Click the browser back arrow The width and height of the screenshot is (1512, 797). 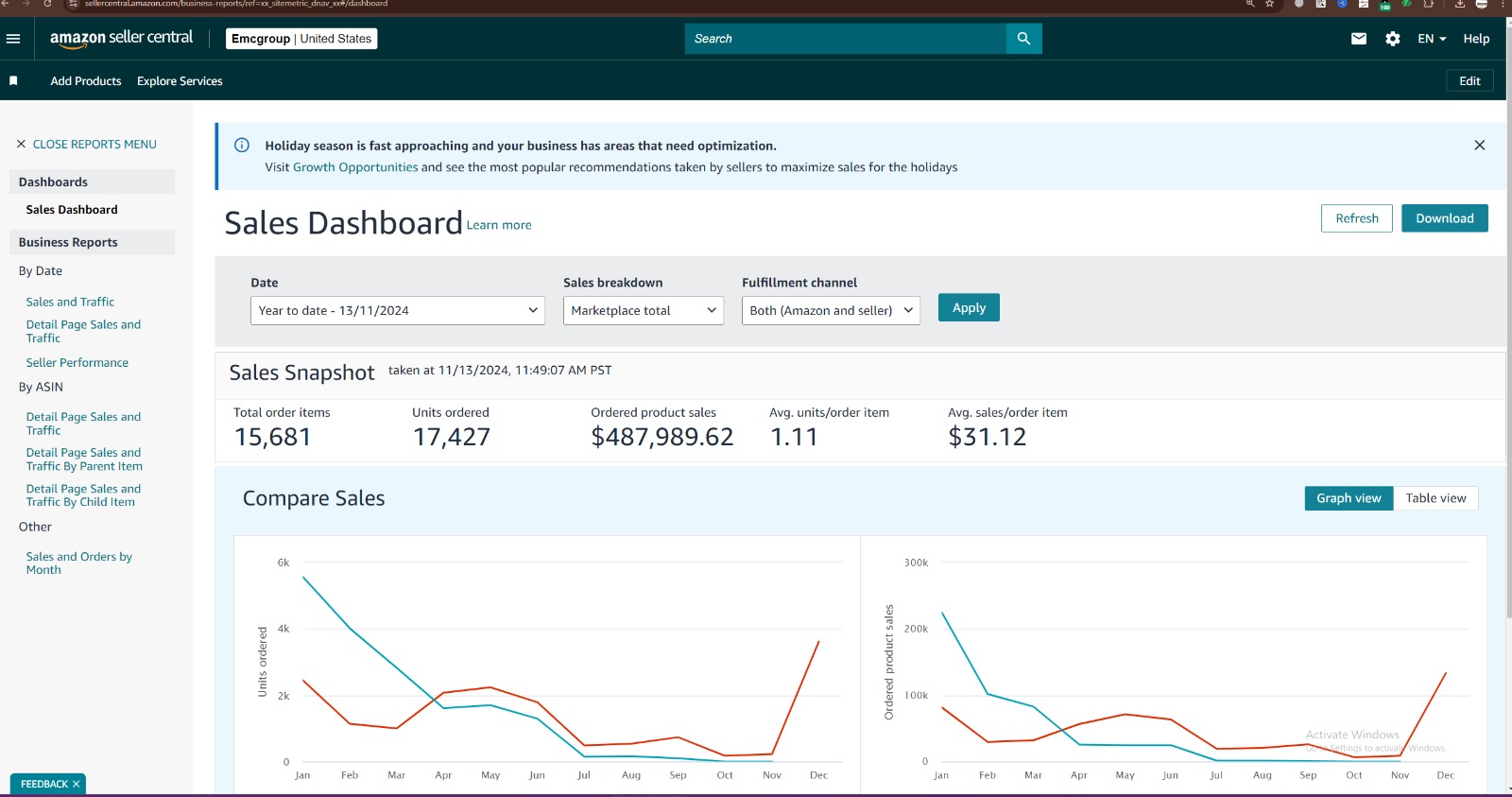(x=6, y=4)
